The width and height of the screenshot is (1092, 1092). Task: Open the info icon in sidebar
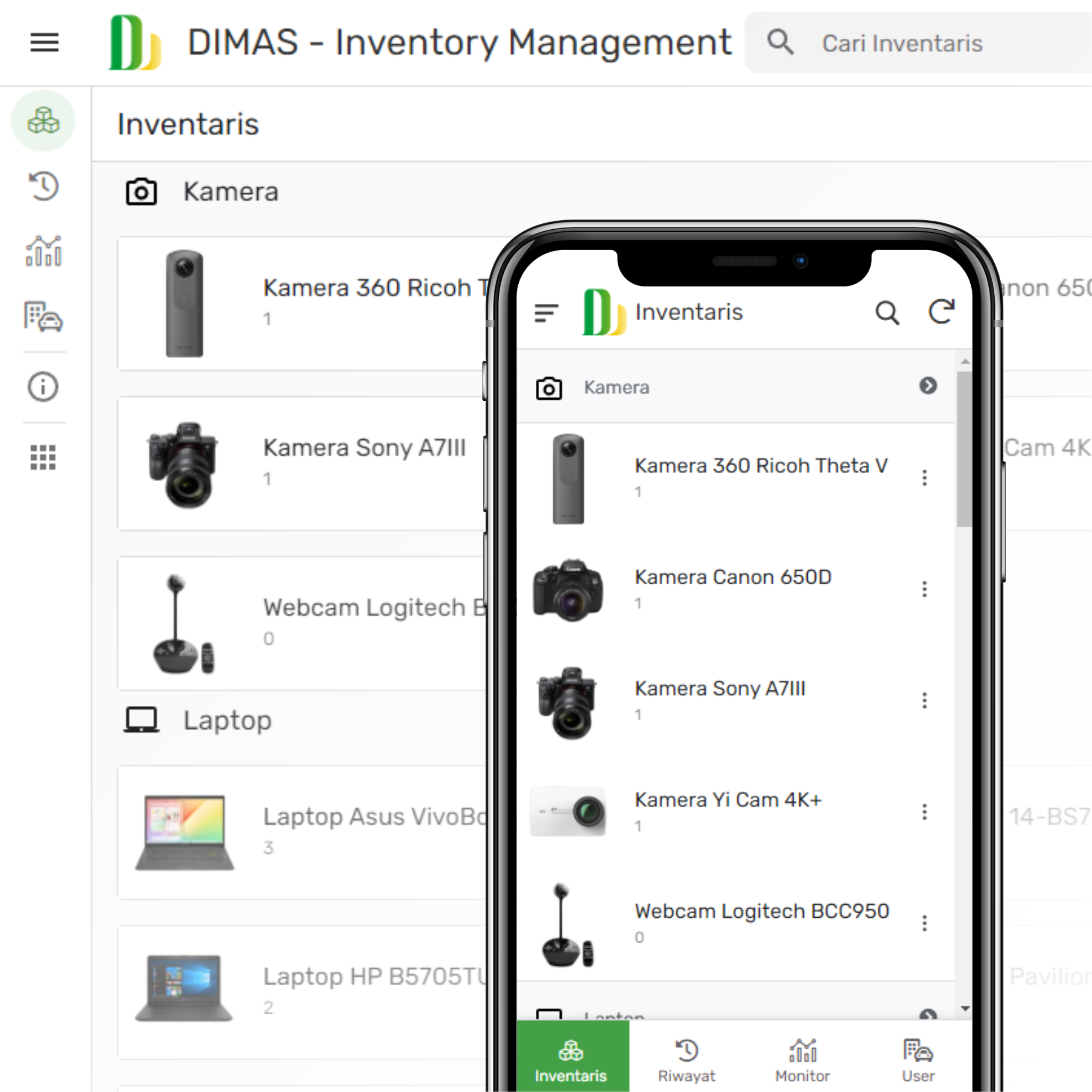[x=43, y=387]
